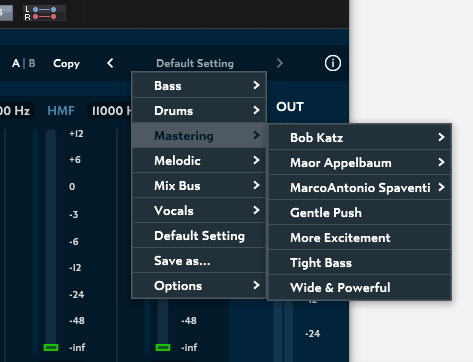Viewport: 473px width, 362px height.
Task: Expand the Drums preset submenu
Action: tap(199, 110)
